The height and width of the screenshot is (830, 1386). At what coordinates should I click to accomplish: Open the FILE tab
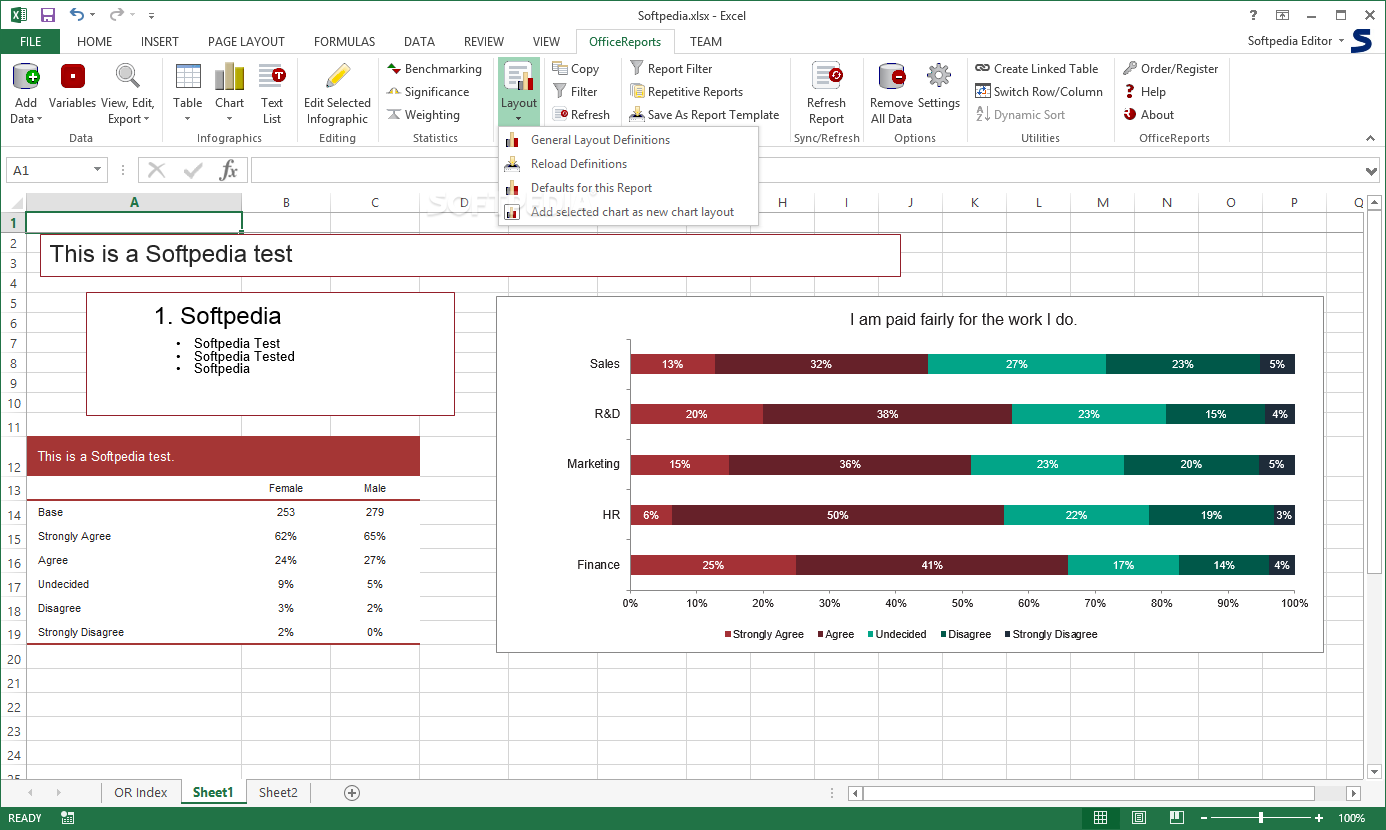coord(30,42)
